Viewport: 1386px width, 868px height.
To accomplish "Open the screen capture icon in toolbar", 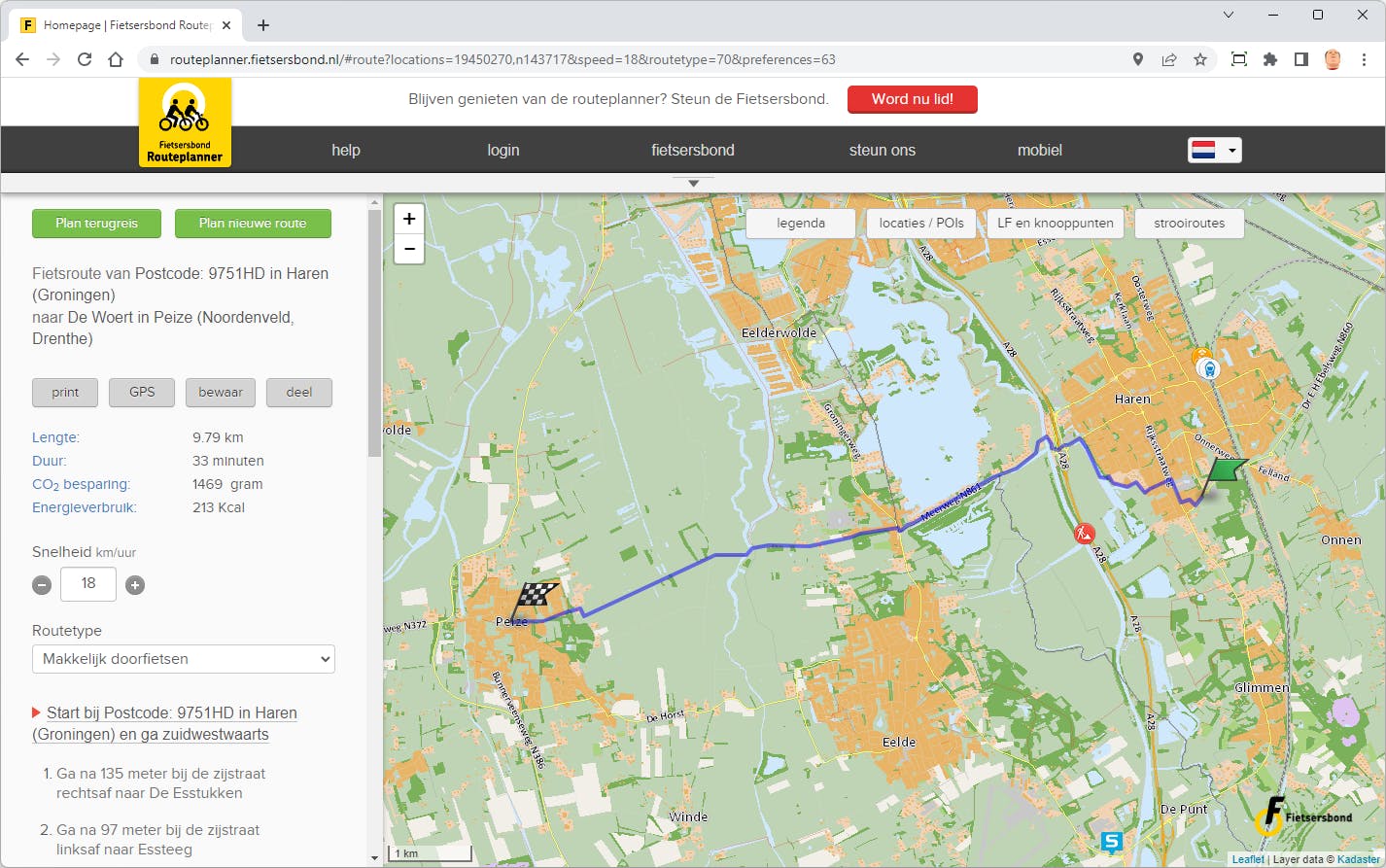I will [x=1238, y=59].
